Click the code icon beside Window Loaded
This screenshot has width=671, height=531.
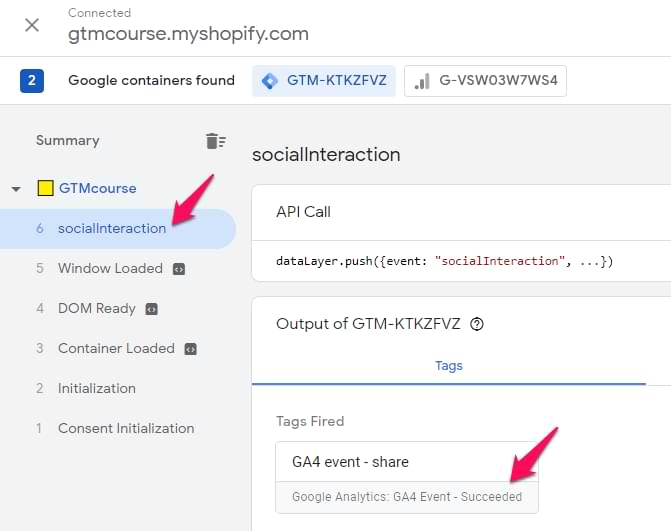(179, 269)
